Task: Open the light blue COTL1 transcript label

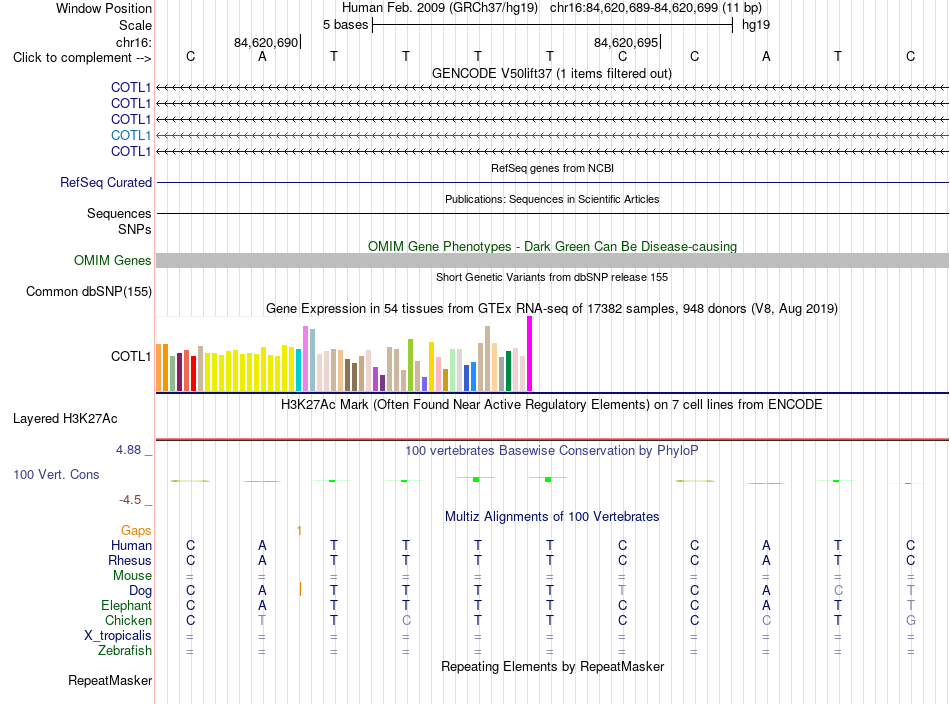Action: click(x=131, y=135)
